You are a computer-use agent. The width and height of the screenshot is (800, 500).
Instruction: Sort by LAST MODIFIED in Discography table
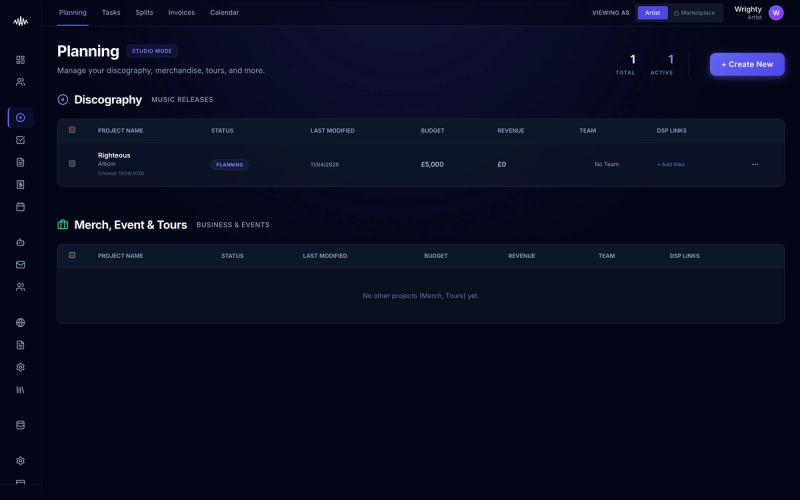(x=333, y=131)
